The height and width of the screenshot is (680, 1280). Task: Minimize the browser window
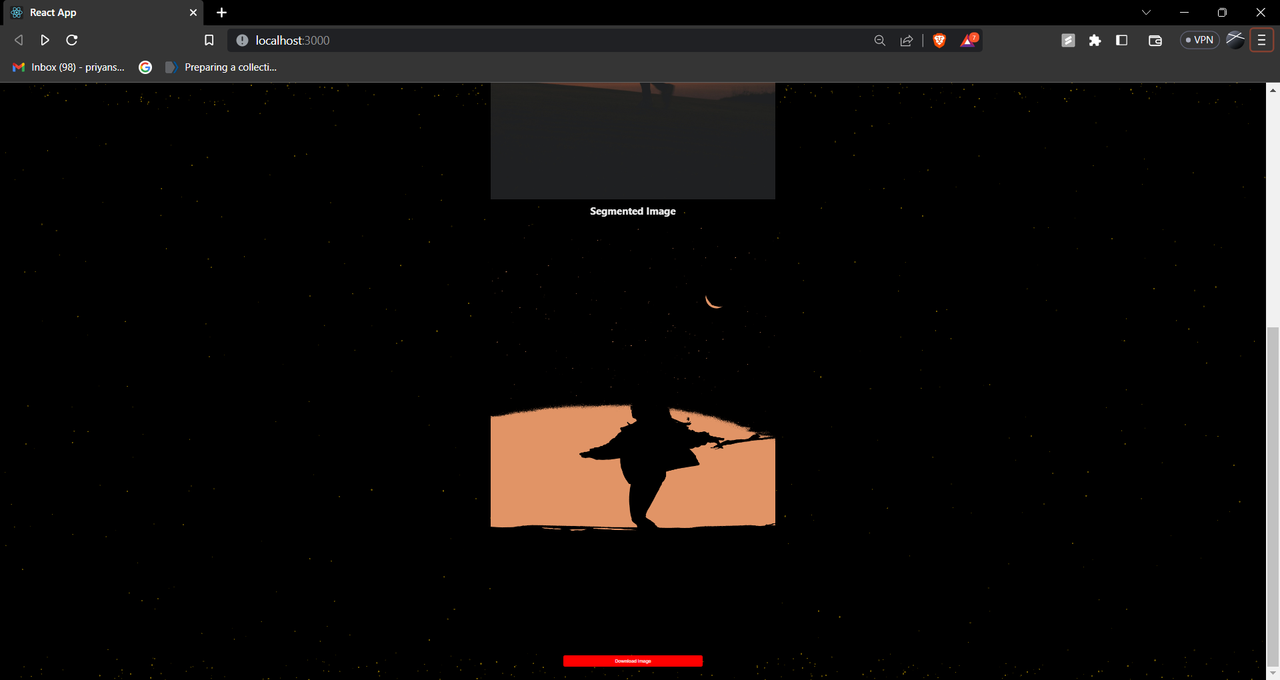[1184, 12]
